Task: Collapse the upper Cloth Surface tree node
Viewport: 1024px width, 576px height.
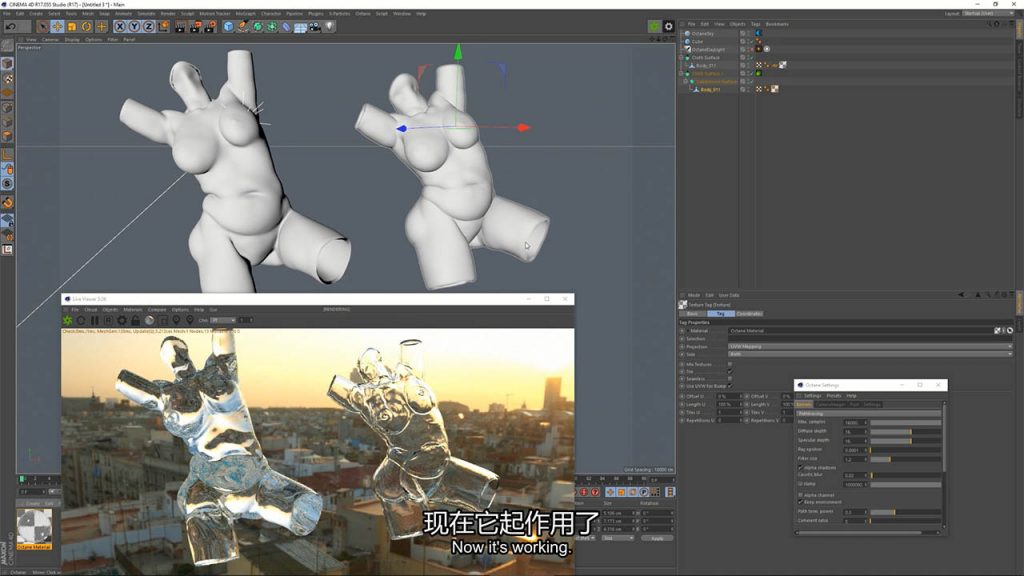Action: click(681, 57)
